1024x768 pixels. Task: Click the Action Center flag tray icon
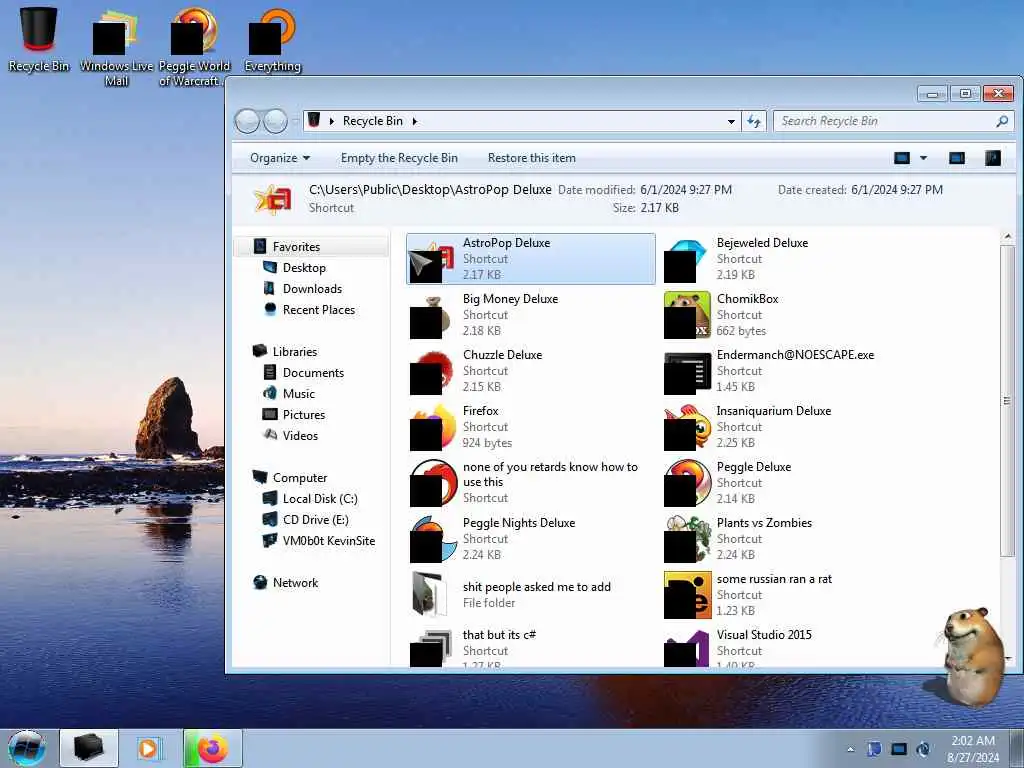tap(874, 749)
